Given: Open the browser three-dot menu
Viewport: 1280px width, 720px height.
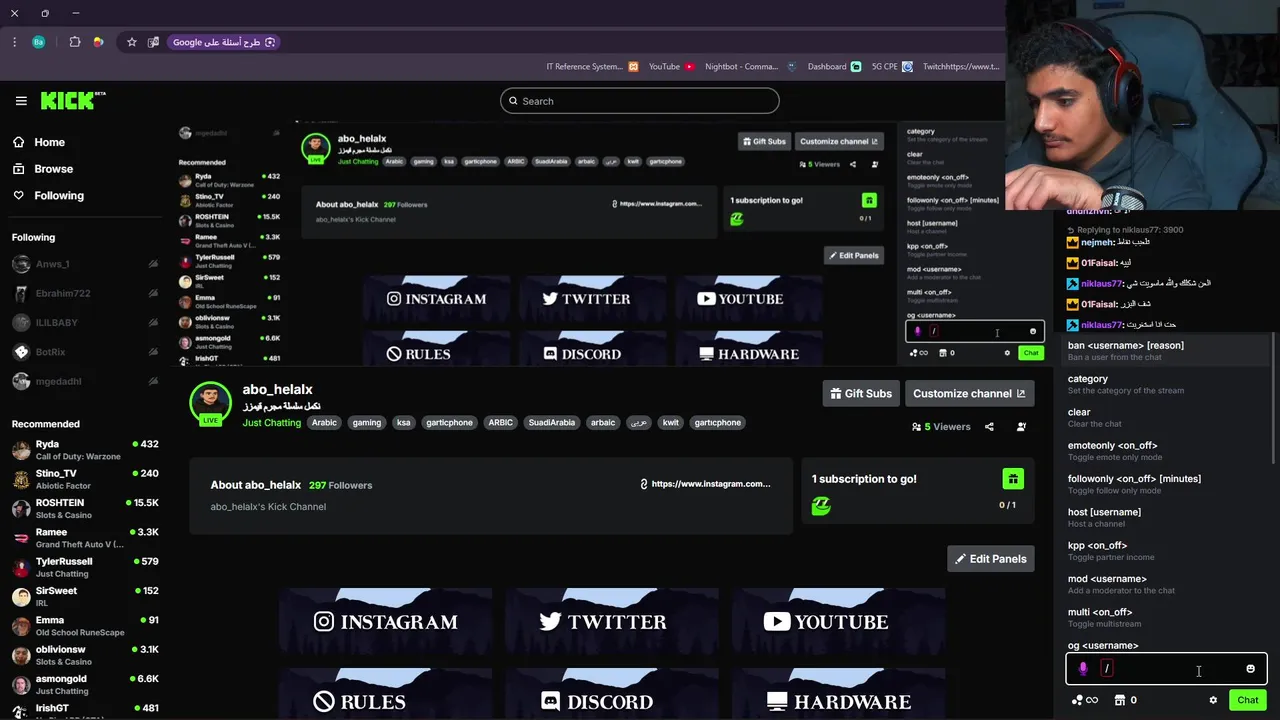Looking at the screenshot, I should coord(14,42).
